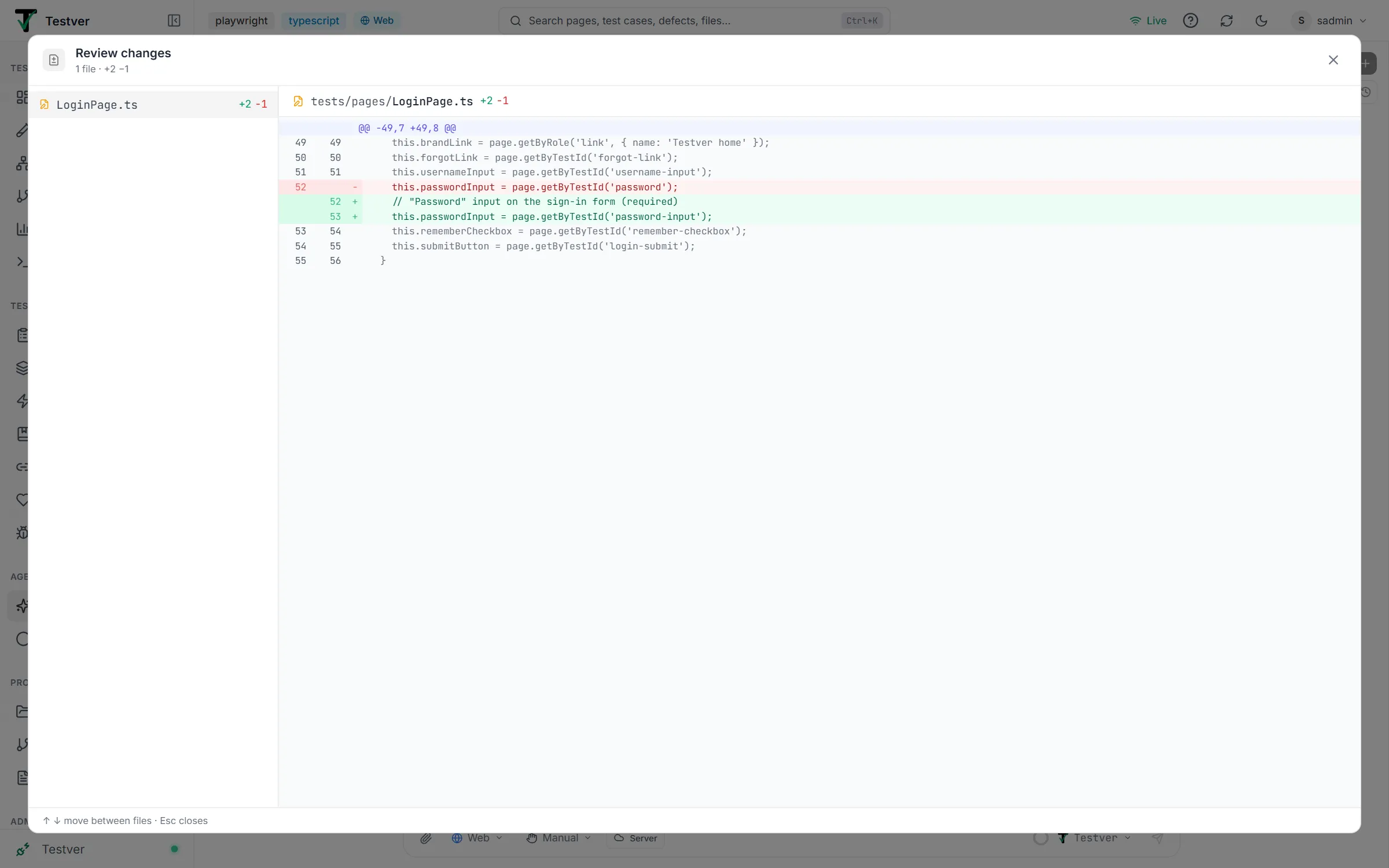The image size is (1389, 868).
Task: Open the terminal icon in the sidebar
Action: (22, 262)
